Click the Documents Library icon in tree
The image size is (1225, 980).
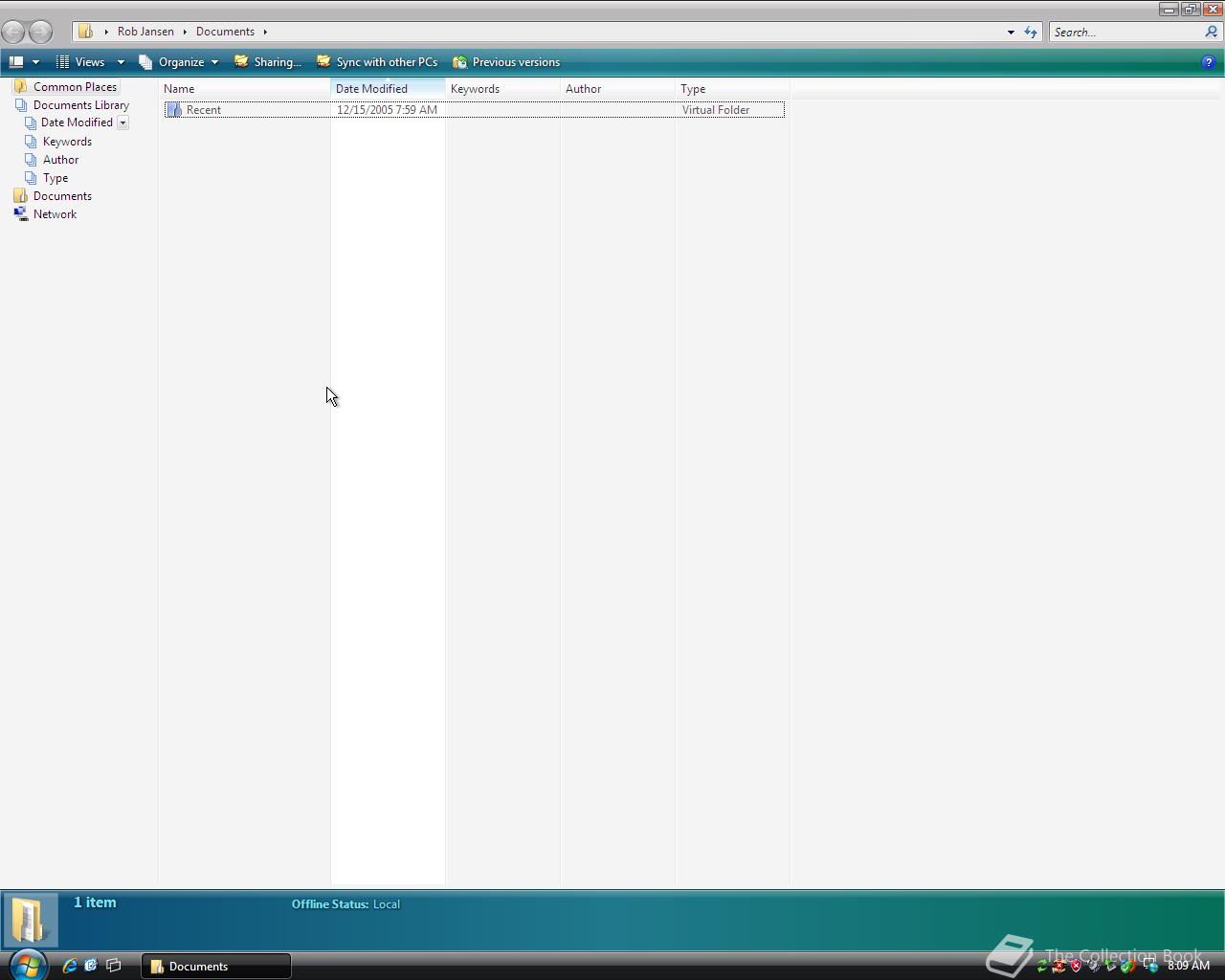[x=21, y=105]
